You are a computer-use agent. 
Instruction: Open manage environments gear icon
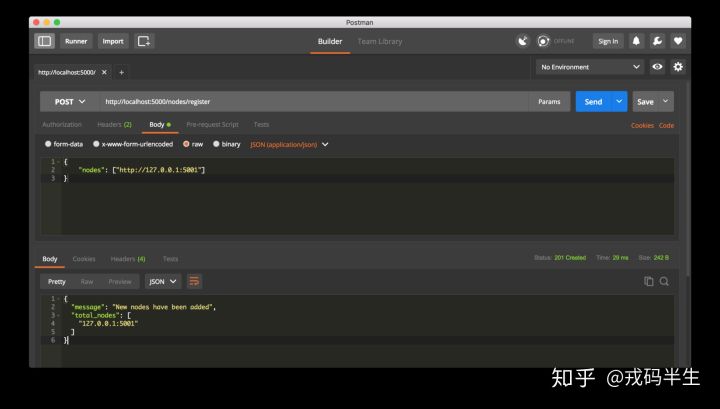(678, 67)
